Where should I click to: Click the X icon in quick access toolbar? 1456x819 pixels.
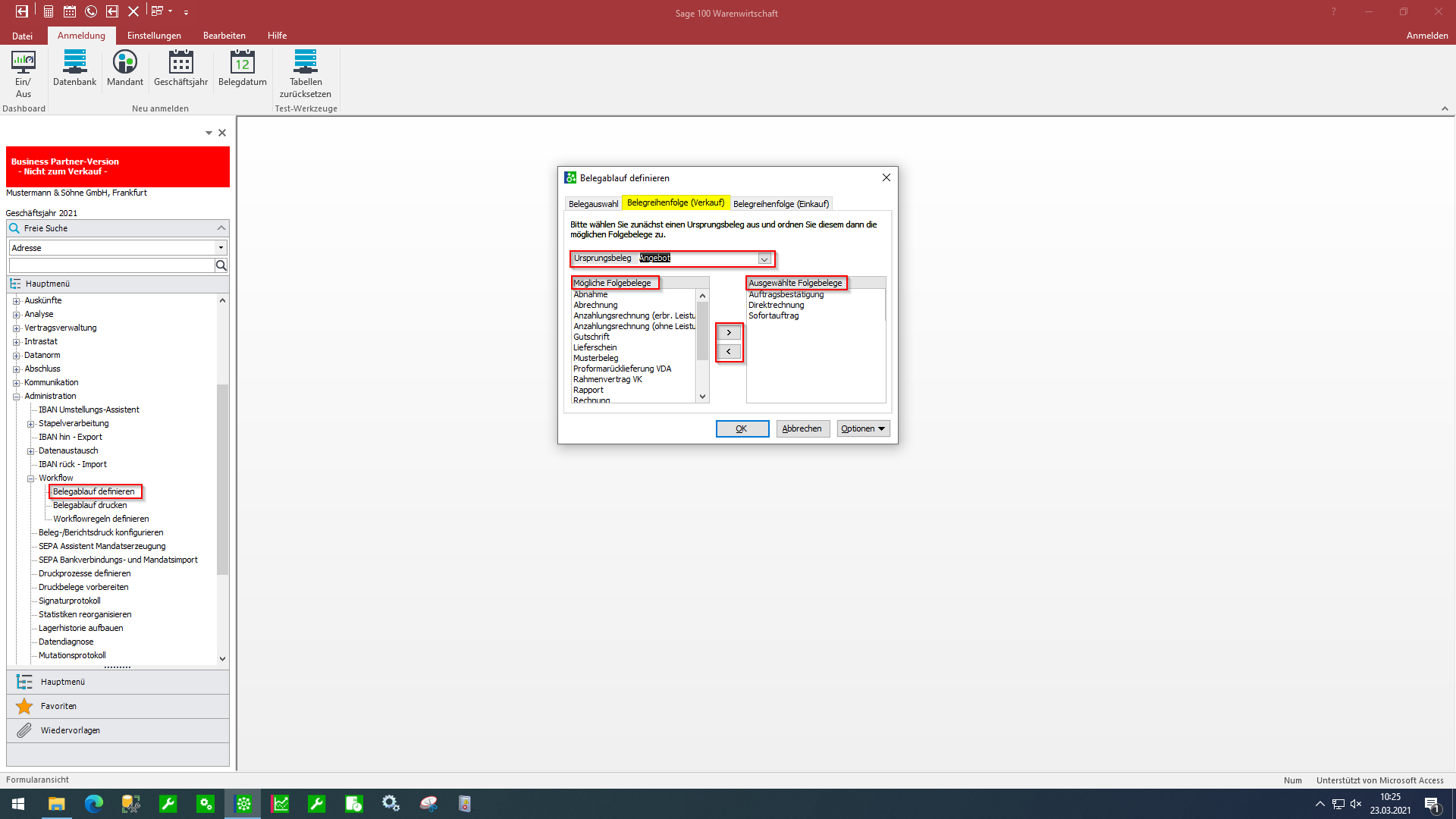point(133,11)
